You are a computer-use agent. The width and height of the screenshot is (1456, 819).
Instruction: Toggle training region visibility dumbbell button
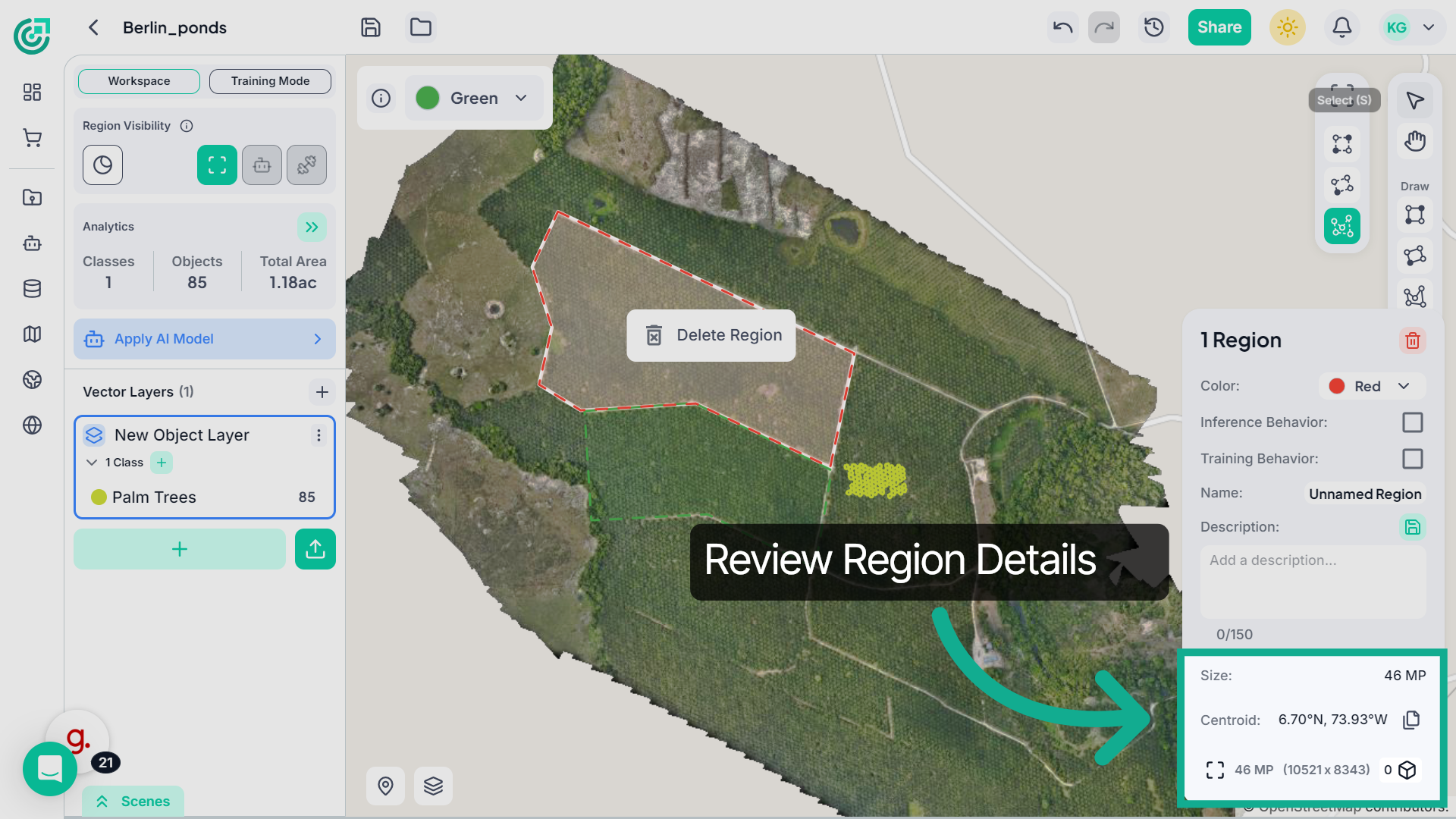(x=306, y=165)
